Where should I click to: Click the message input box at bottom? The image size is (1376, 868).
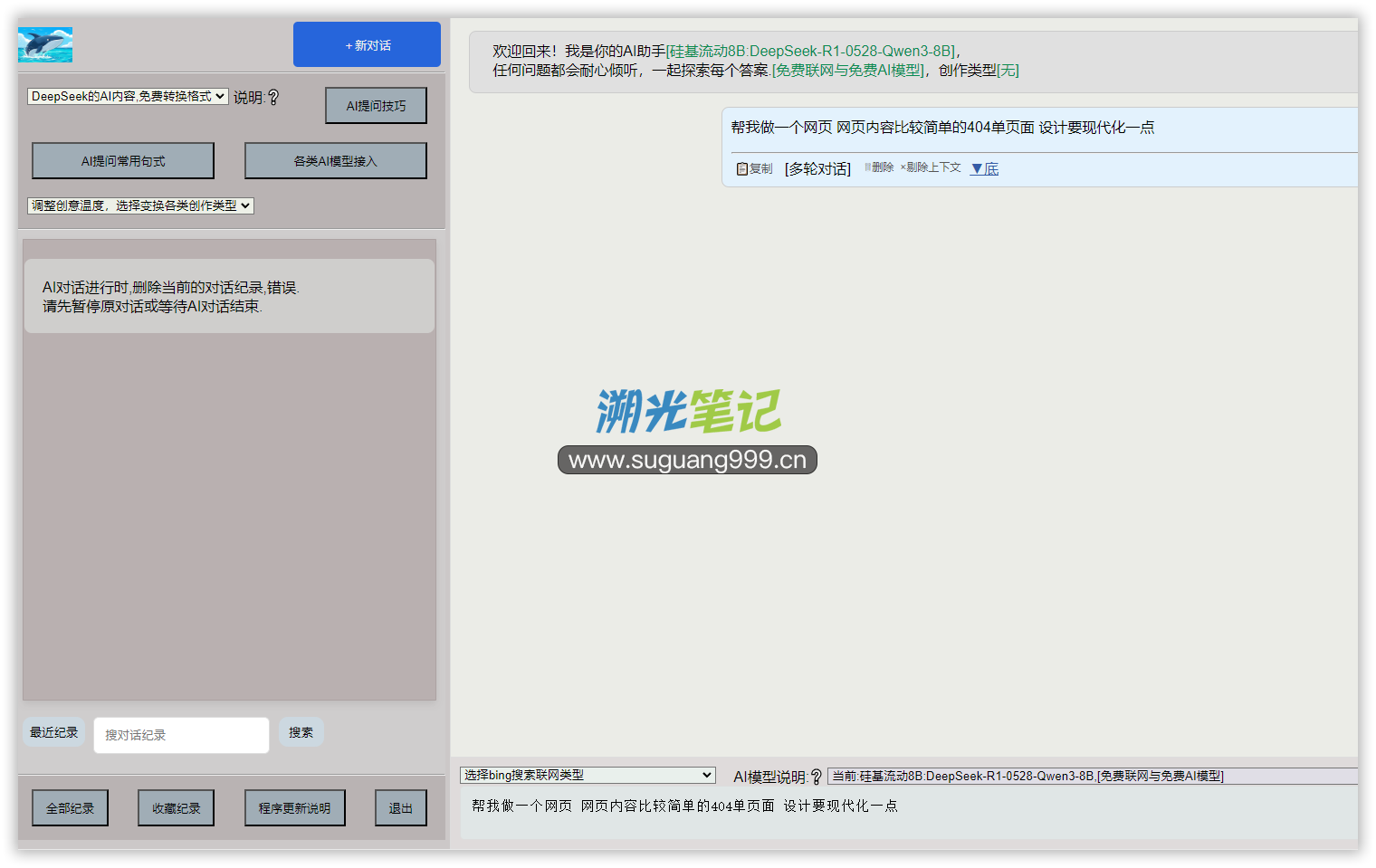909,812
